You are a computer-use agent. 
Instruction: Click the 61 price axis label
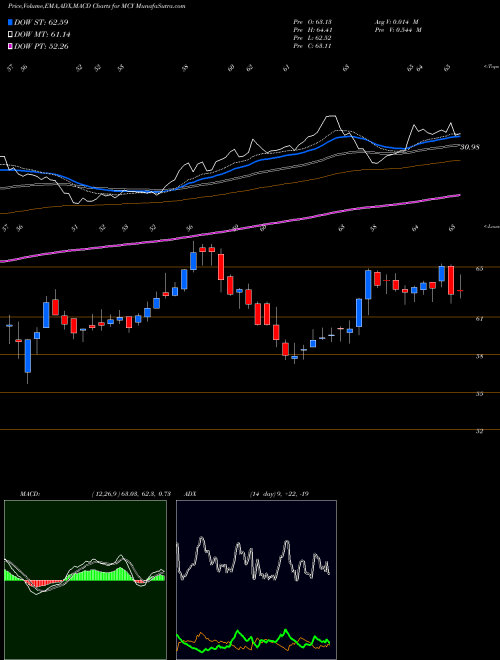[x=479, y=319]
